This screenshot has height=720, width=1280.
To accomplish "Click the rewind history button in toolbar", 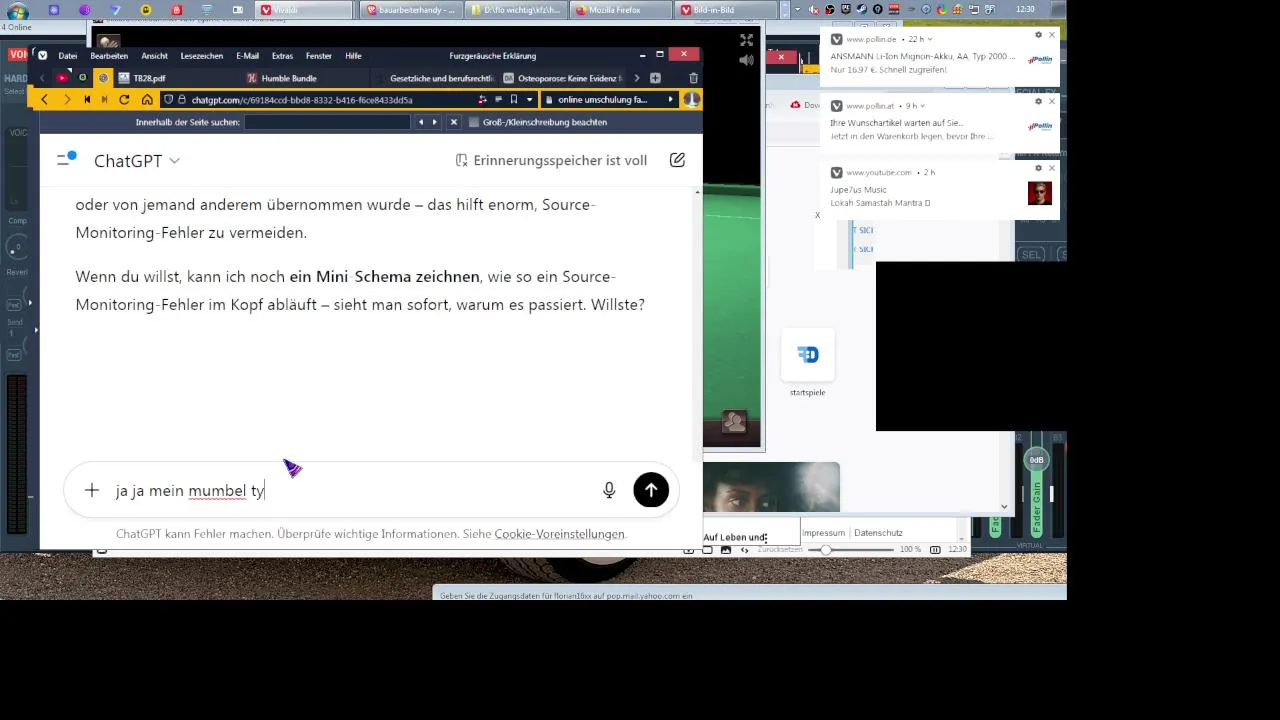I will [x=87, y=100].
